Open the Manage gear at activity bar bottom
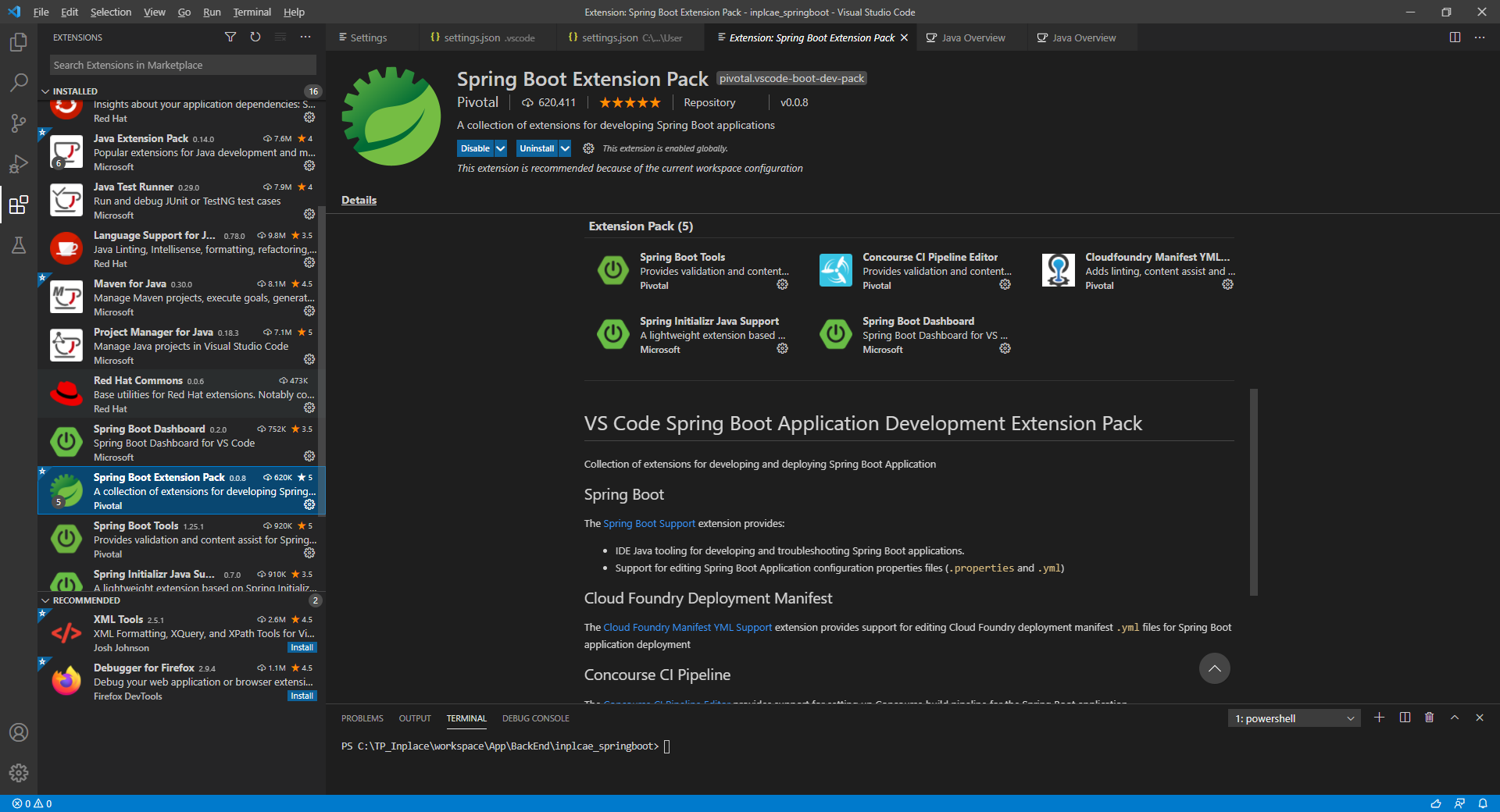 pos(19,773)
